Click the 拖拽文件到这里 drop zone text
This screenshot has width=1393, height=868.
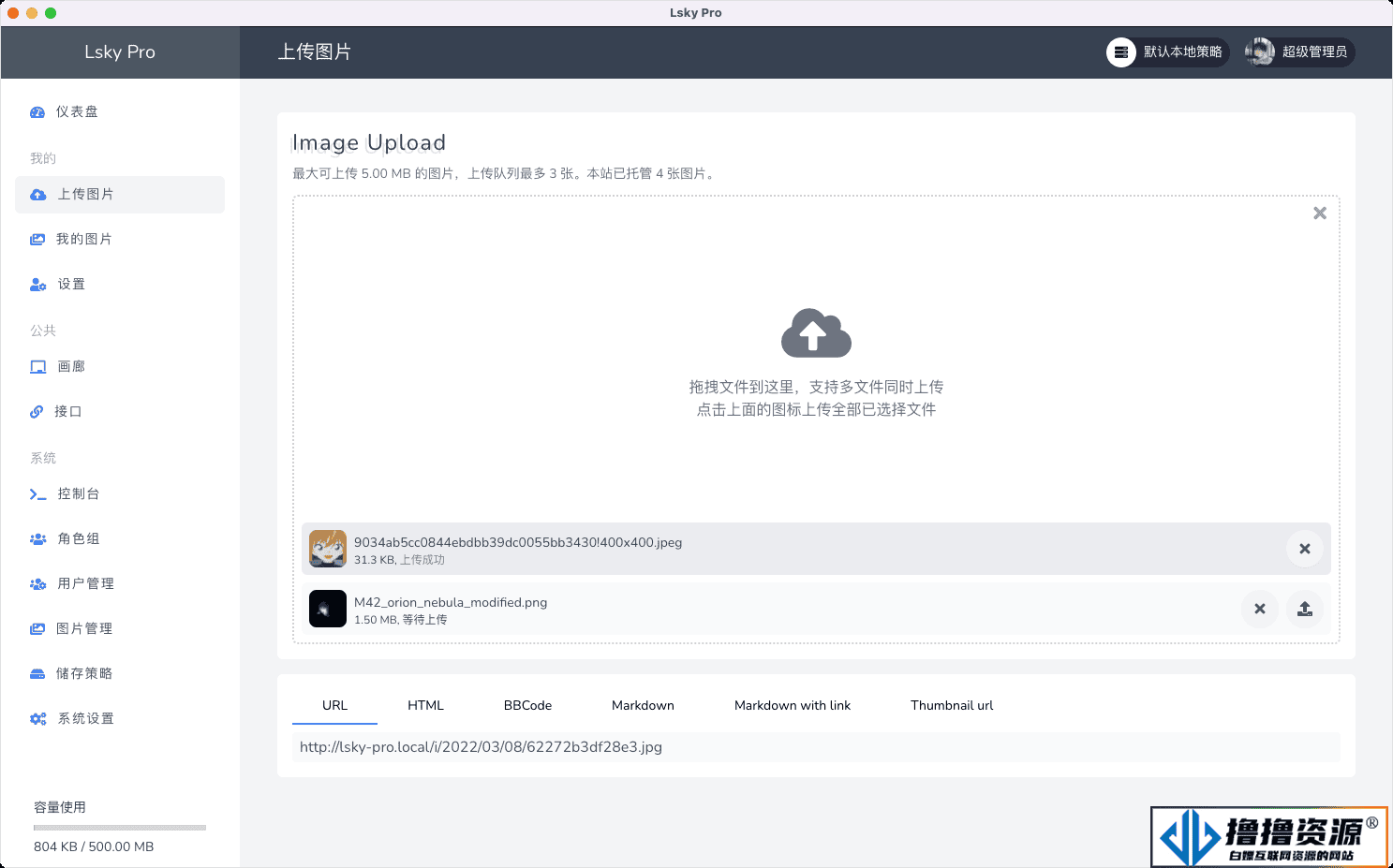click(816, 387)
